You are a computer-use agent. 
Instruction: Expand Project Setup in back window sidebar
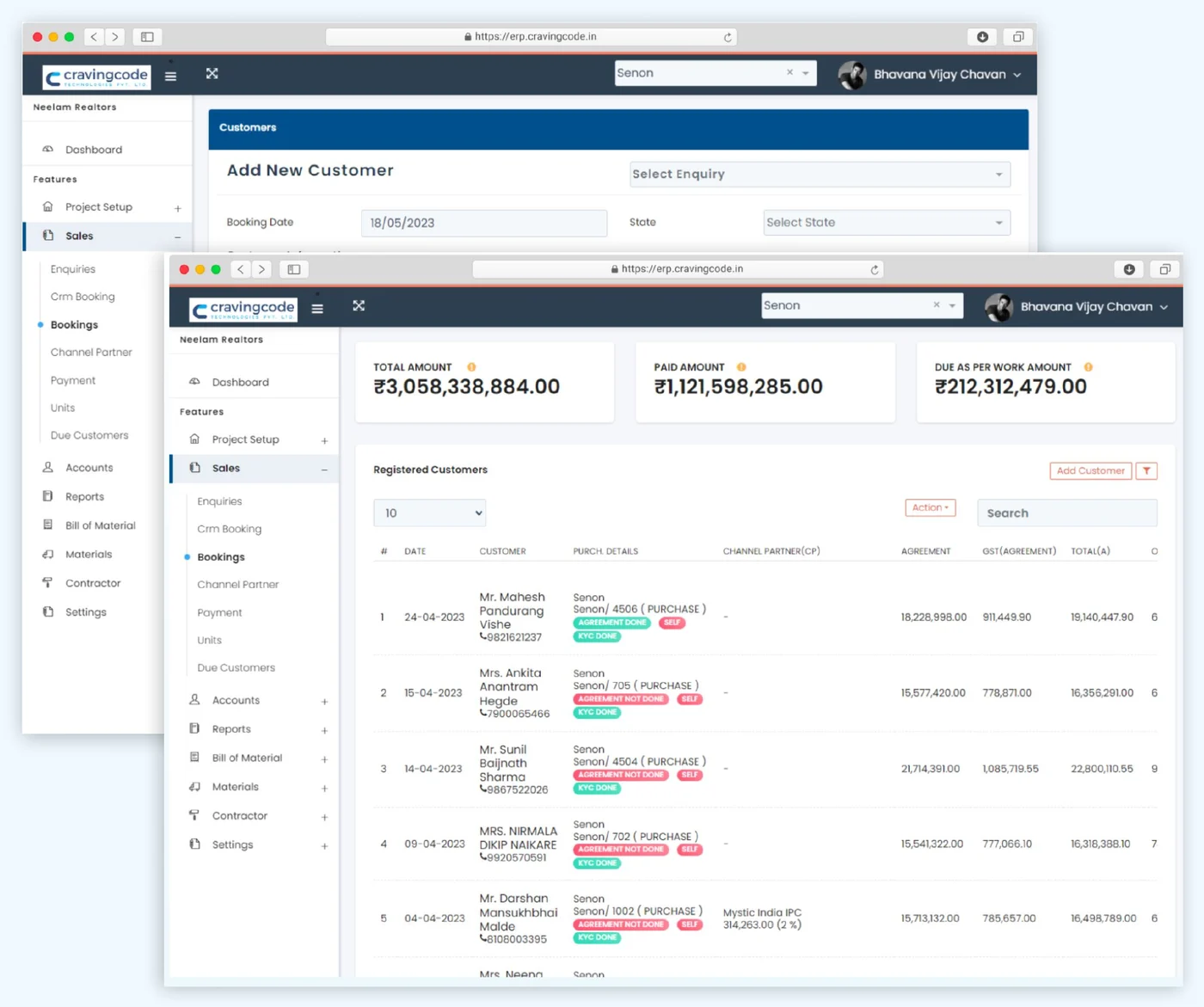tap(178, 208)
